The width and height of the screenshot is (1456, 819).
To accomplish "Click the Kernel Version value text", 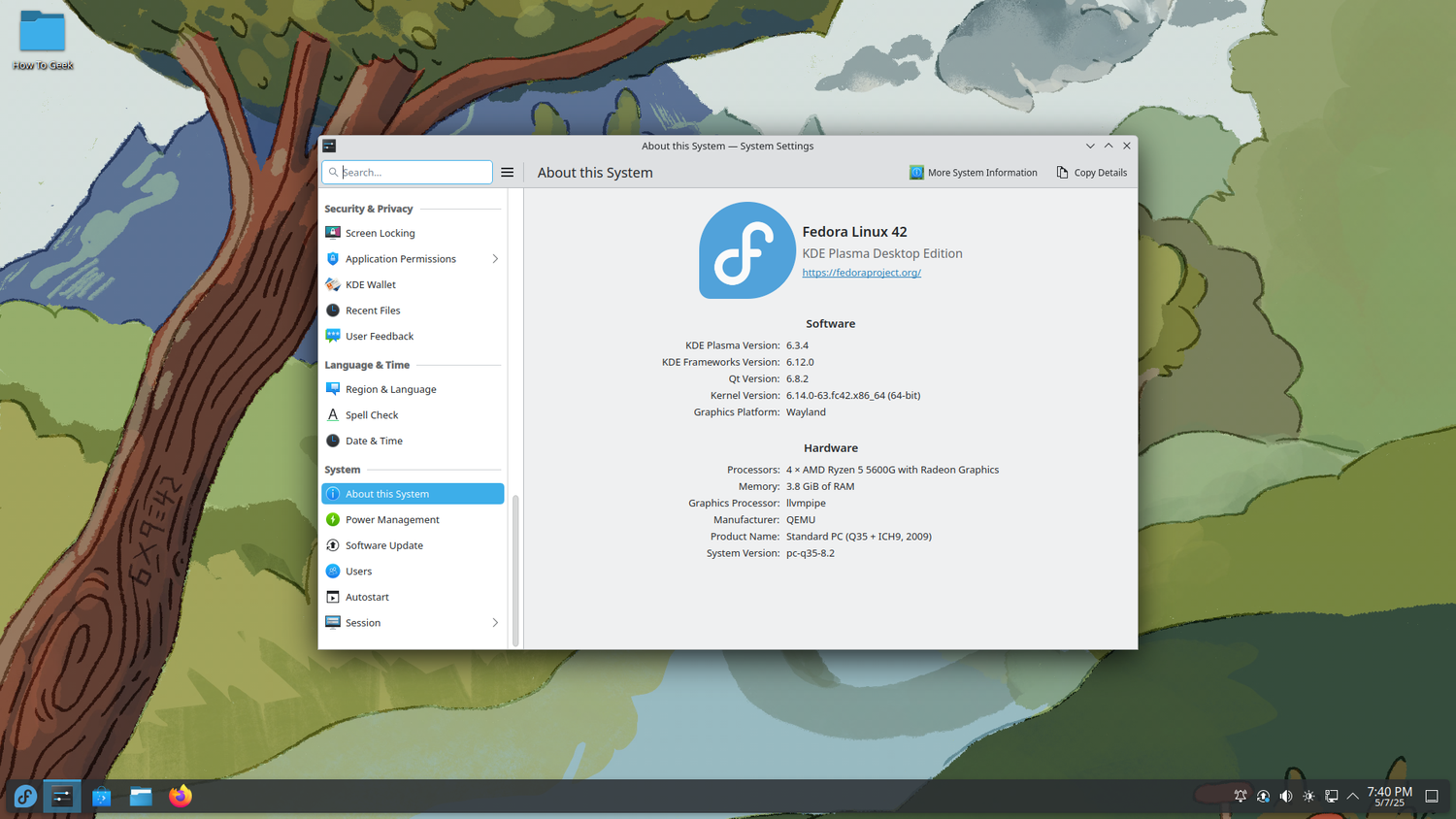I will point(853,396).
